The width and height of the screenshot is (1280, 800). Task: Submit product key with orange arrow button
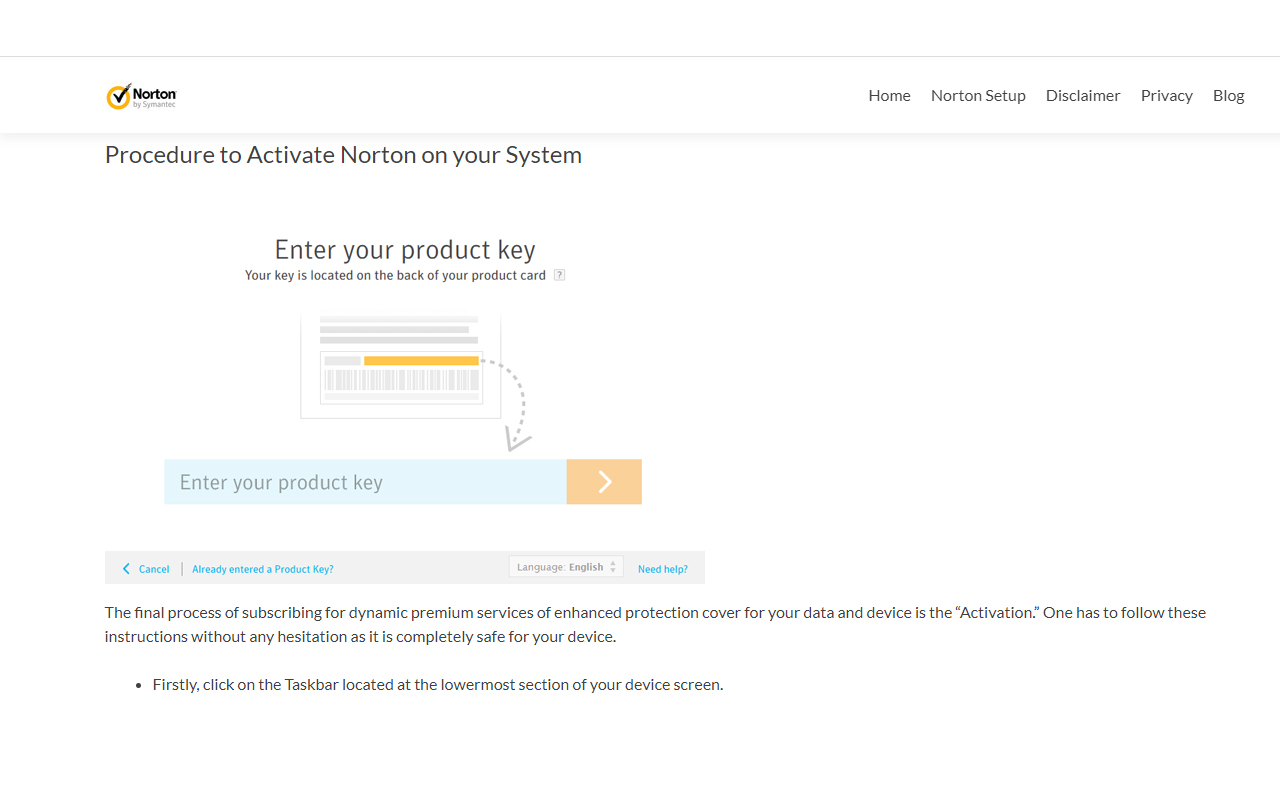click(x=604, y=482)
